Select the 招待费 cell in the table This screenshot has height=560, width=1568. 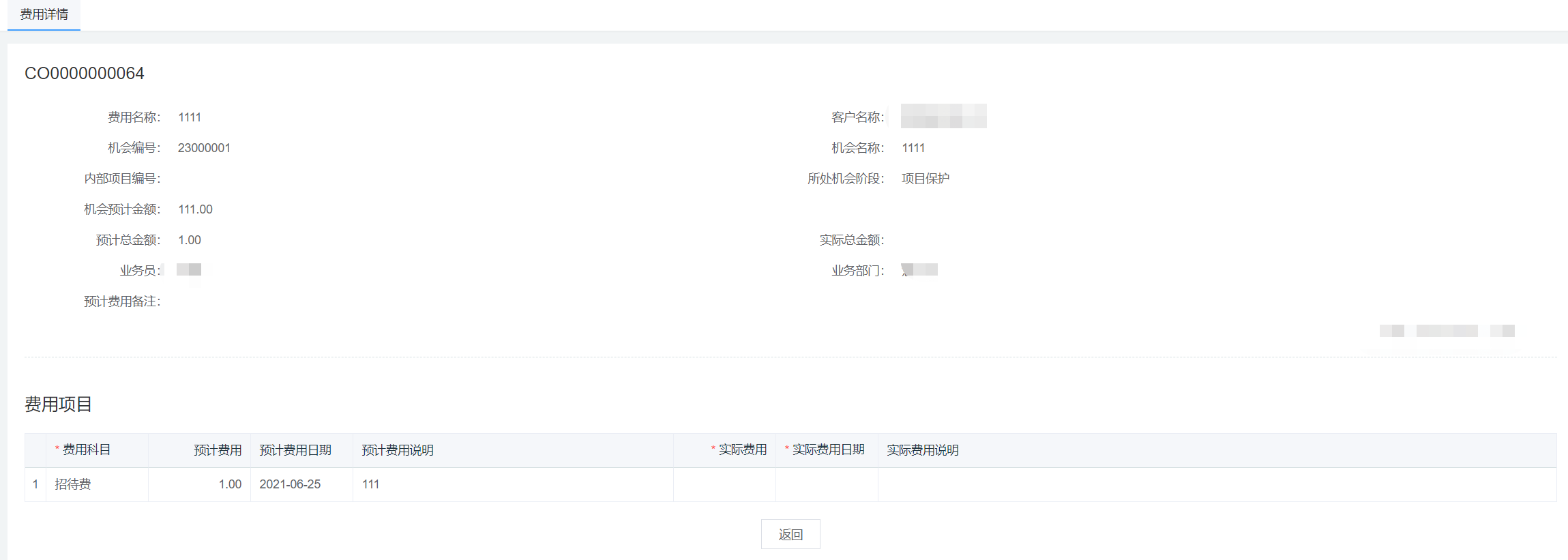(73, 484)
